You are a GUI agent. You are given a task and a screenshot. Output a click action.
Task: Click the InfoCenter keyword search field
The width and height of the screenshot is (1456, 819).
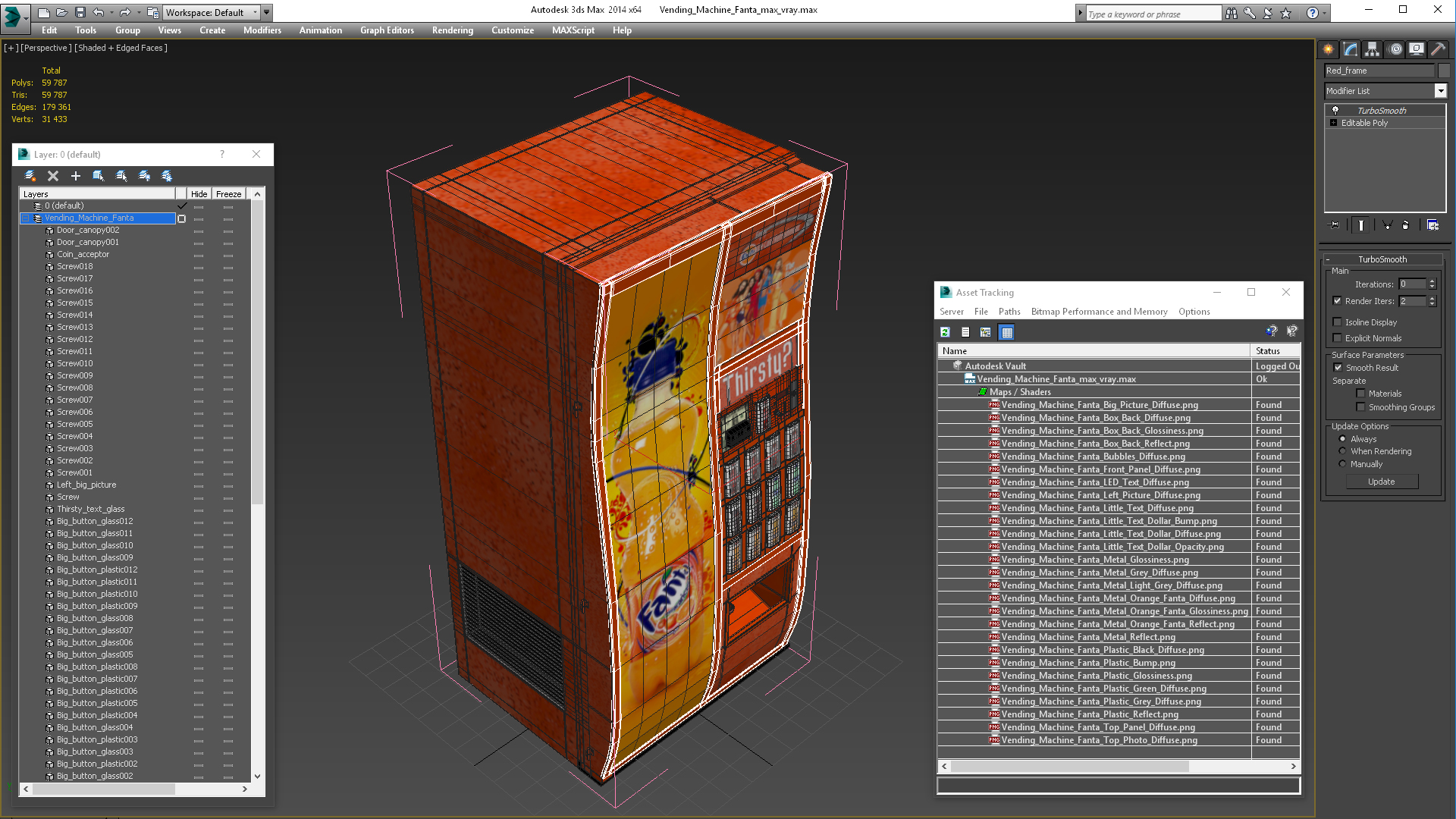[1153, 14]
